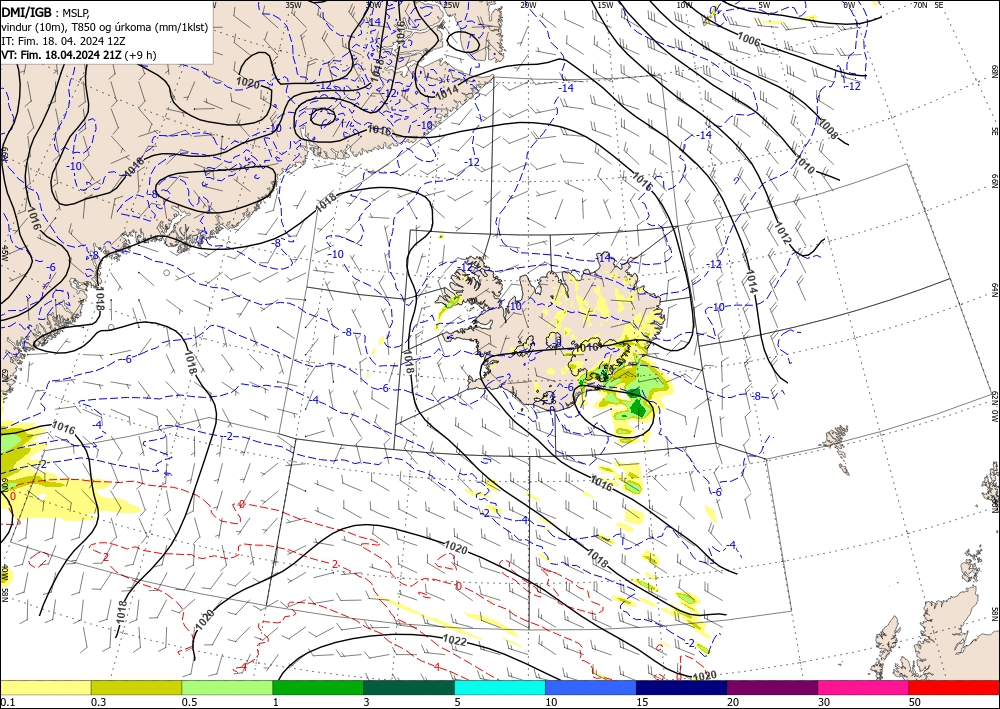Click the 1006 isobar label
This screenshot has height=709, width=1000.
point(749,38)
